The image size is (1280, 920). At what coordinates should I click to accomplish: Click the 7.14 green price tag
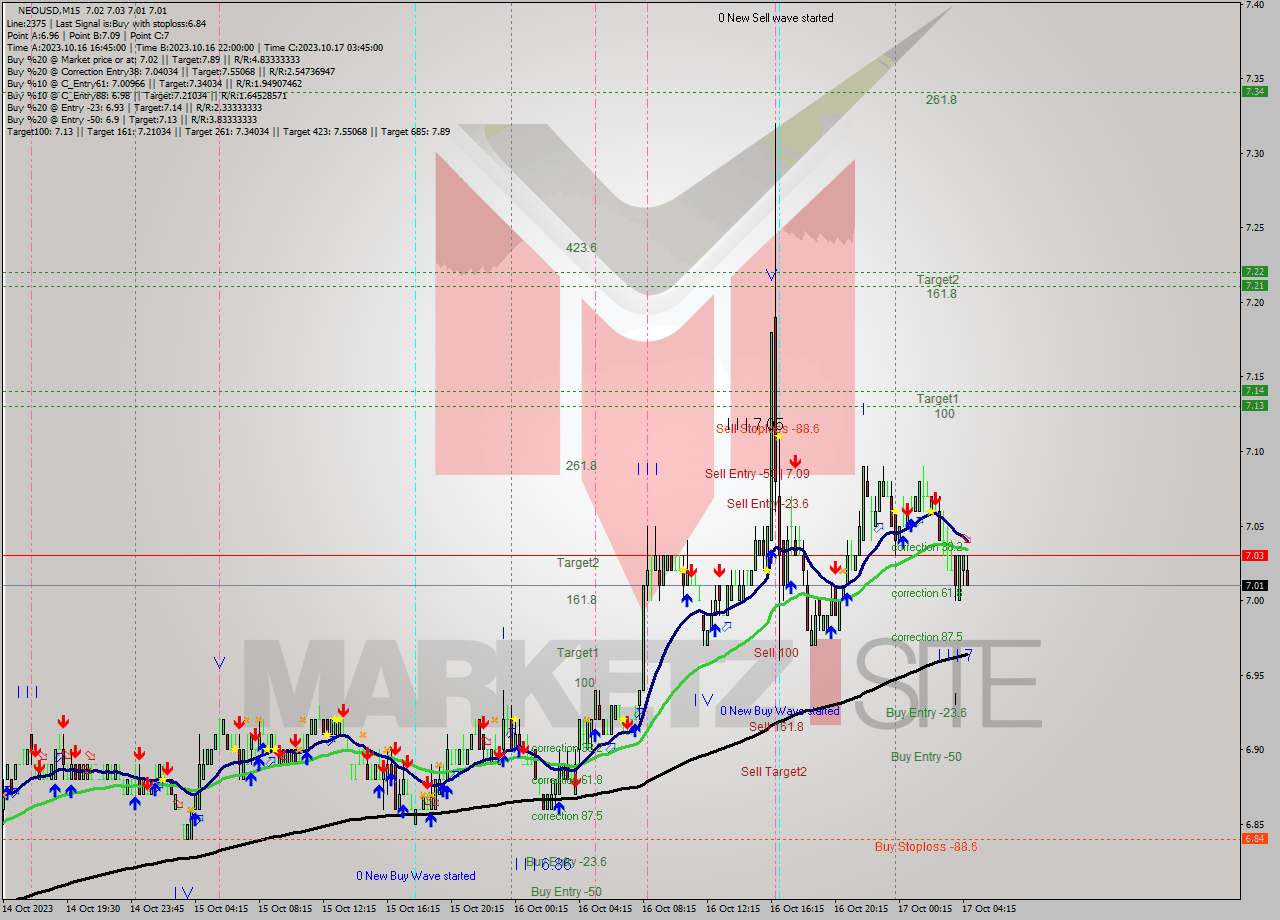[1254, 390]
